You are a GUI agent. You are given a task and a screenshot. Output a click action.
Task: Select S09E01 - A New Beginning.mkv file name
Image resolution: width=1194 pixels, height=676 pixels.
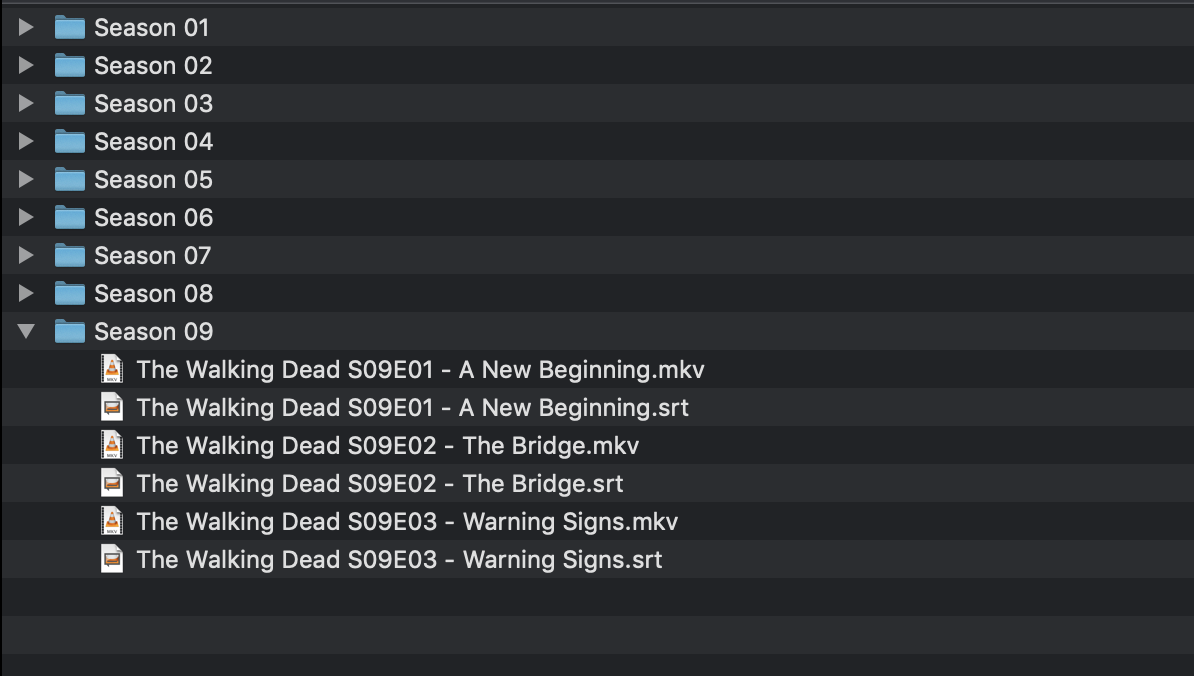pyautogui.click(x=420, y=370)
